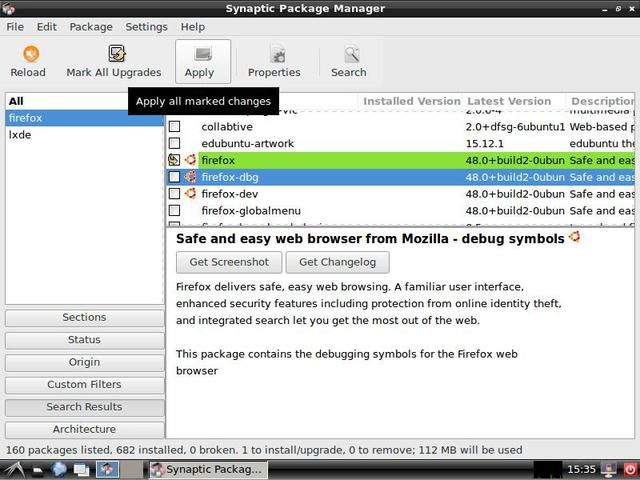The height and width of the screenshot is (480, 640).
Task: Toggle the firefox-globalmenu package checkbox
Action: pyautogui.click(x=174, y=210)
